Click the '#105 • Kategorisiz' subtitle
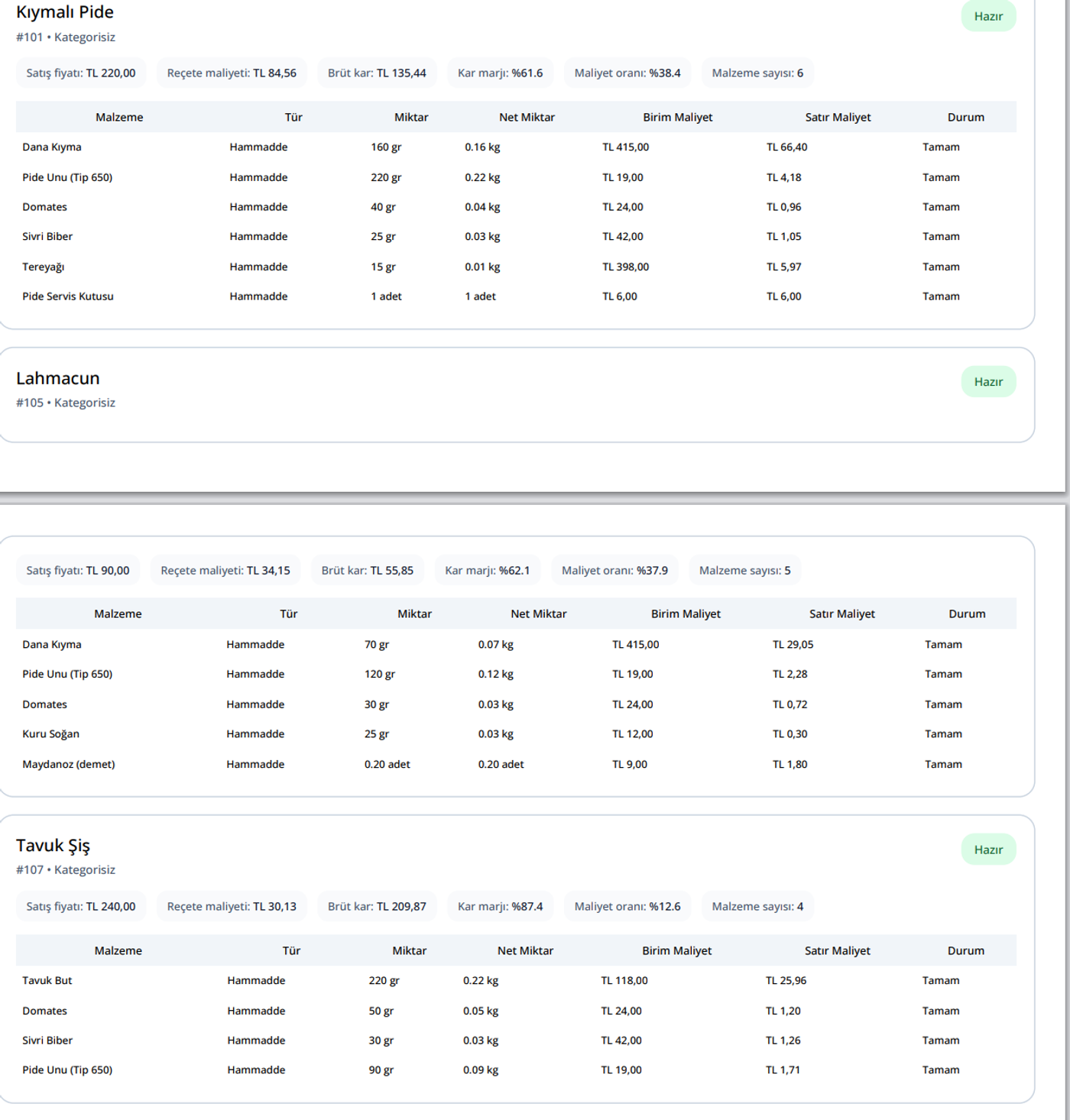Image resolution: width=1070 pixels, height=1120 pixels. click(66, 403)
